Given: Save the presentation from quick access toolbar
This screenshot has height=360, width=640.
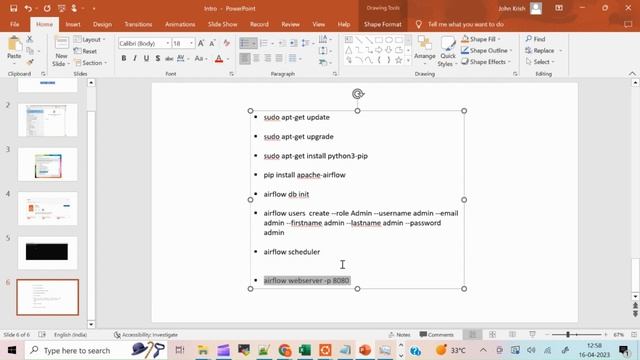Looking at the screenshot, I should coord(13,8).
